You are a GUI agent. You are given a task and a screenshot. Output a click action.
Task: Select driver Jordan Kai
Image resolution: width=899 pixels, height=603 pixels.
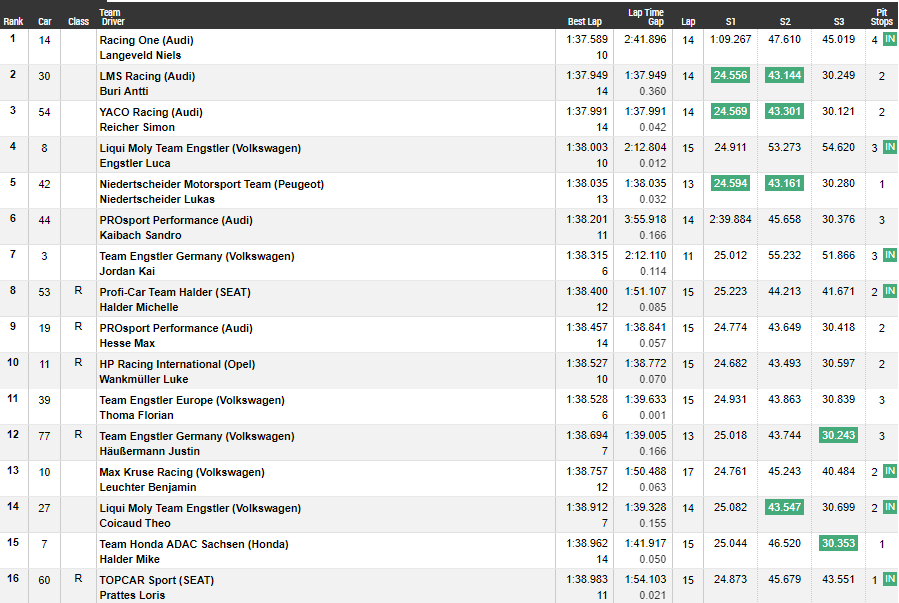(x=127, y=271)
